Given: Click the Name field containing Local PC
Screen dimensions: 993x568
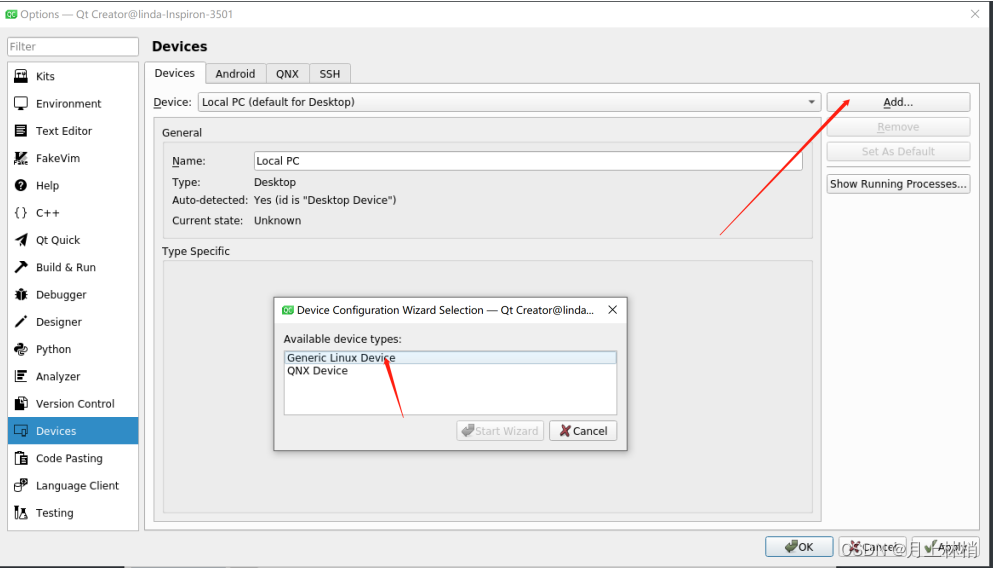Looking at the screenshot, I should click(x=528, y=161).
